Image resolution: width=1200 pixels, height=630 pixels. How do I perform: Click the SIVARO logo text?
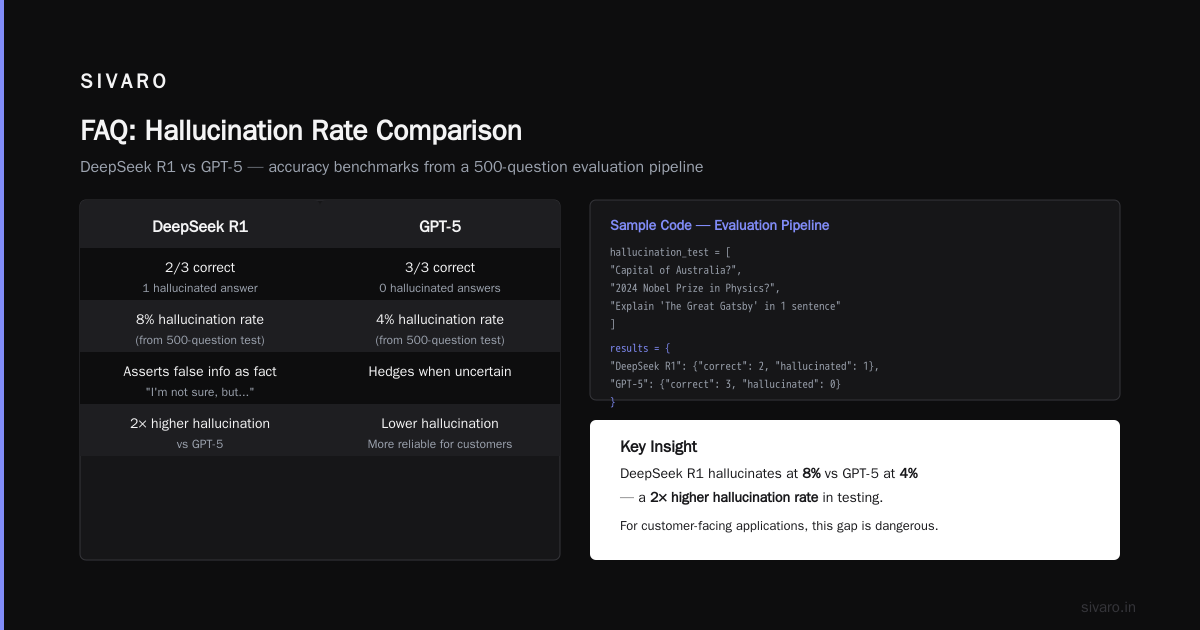[x=124, y=82]
